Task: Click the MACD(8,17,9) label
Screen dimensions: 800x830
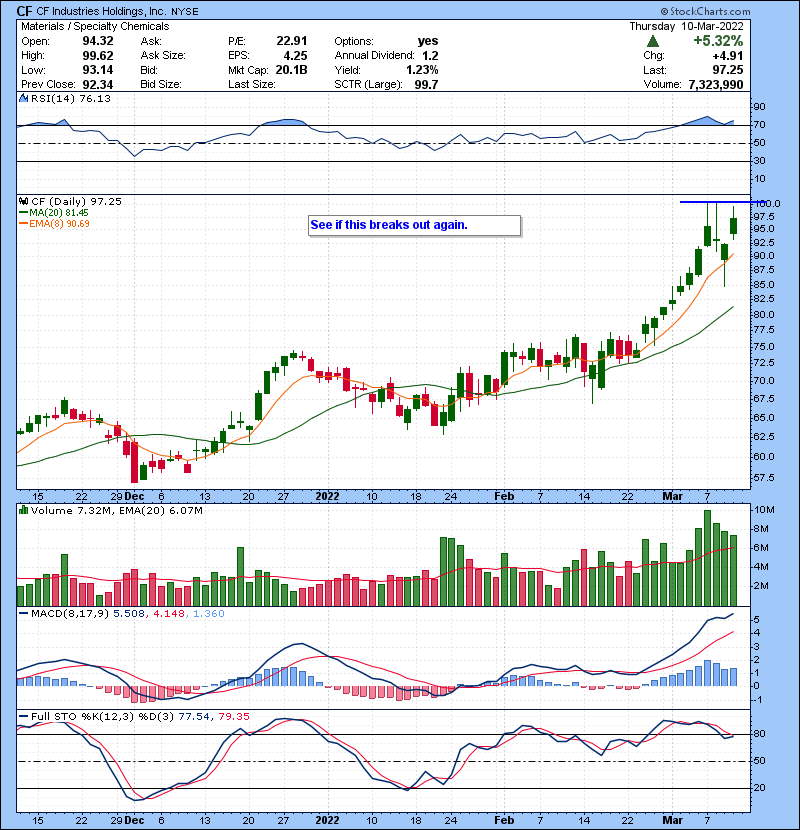Action: (x=70, y=614)
